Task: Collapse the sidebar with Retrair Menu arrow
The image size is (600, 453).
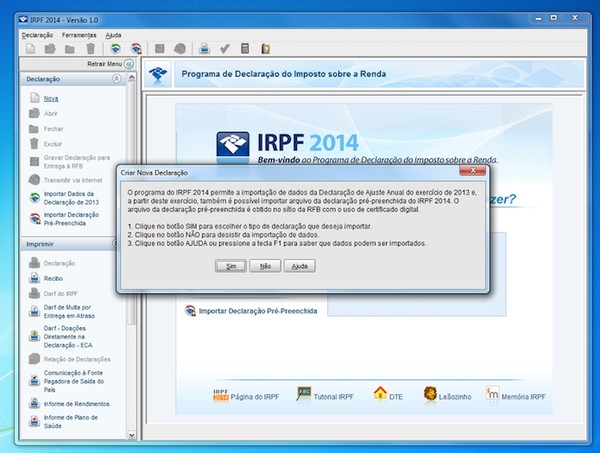Action: pyautogui.click(x=129, y=63)
